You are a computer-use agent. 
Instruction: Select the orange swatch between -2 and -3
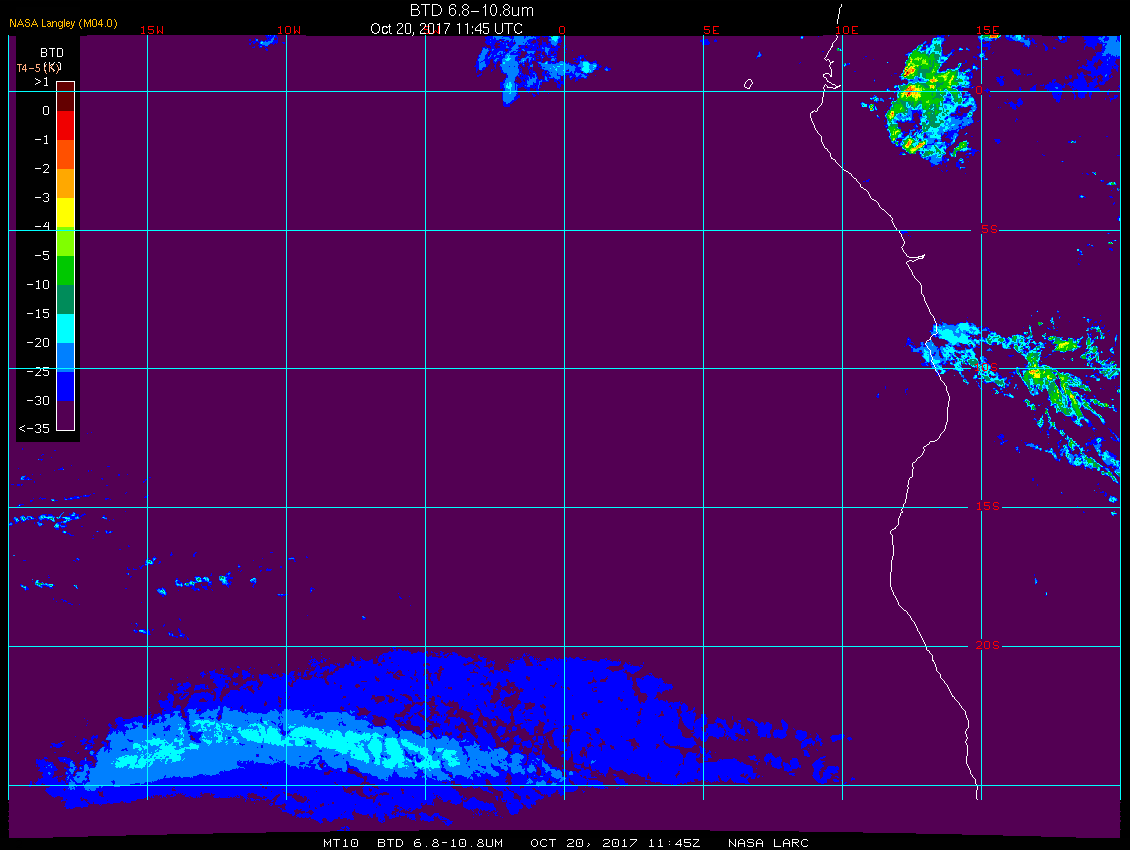(x=66, y=184)
